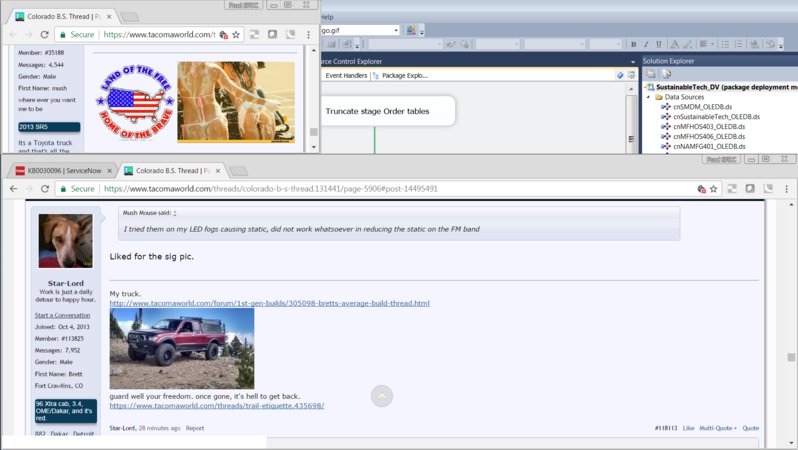Open Star-Lord's profile name link

[66, 283]
